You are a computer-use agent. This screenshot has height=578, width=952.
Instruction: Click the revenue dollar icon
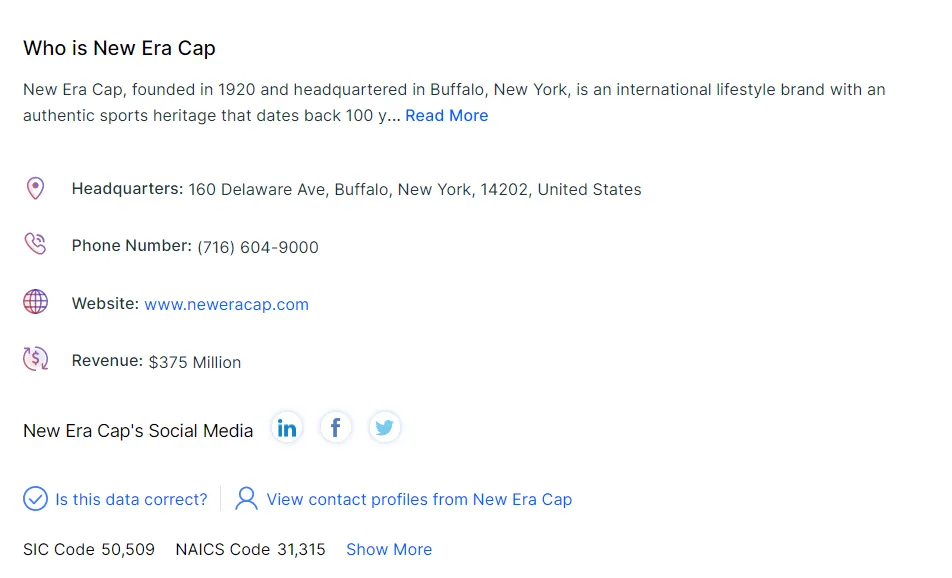[x=35, y=359]
